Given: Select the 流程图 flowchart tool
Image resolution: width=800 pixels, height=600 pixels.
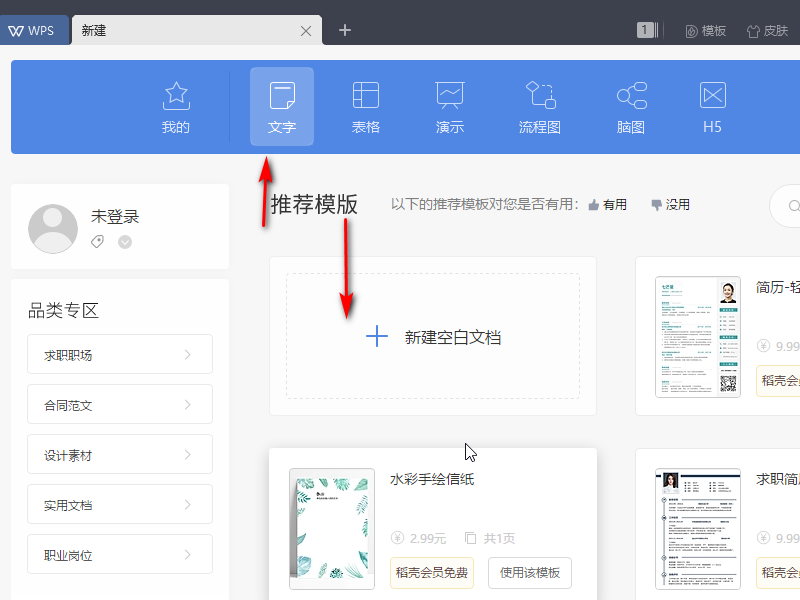Looking at the screenshot, I should tap(540, 106).
